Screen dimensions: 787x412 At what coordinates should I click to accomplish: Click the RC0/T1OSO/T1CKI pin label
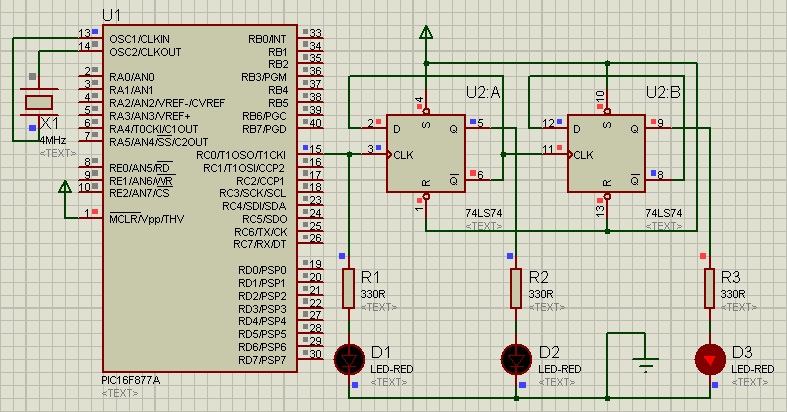click(x=241, y=155)
